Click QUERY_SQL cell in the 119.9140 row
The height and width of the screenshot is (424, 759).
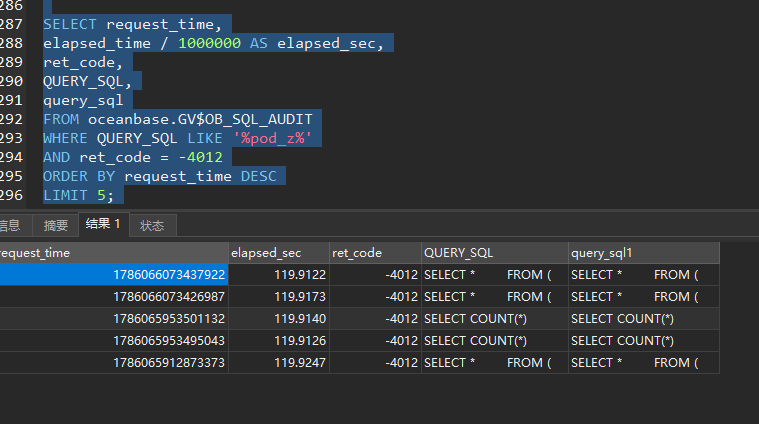pos(495,318)
